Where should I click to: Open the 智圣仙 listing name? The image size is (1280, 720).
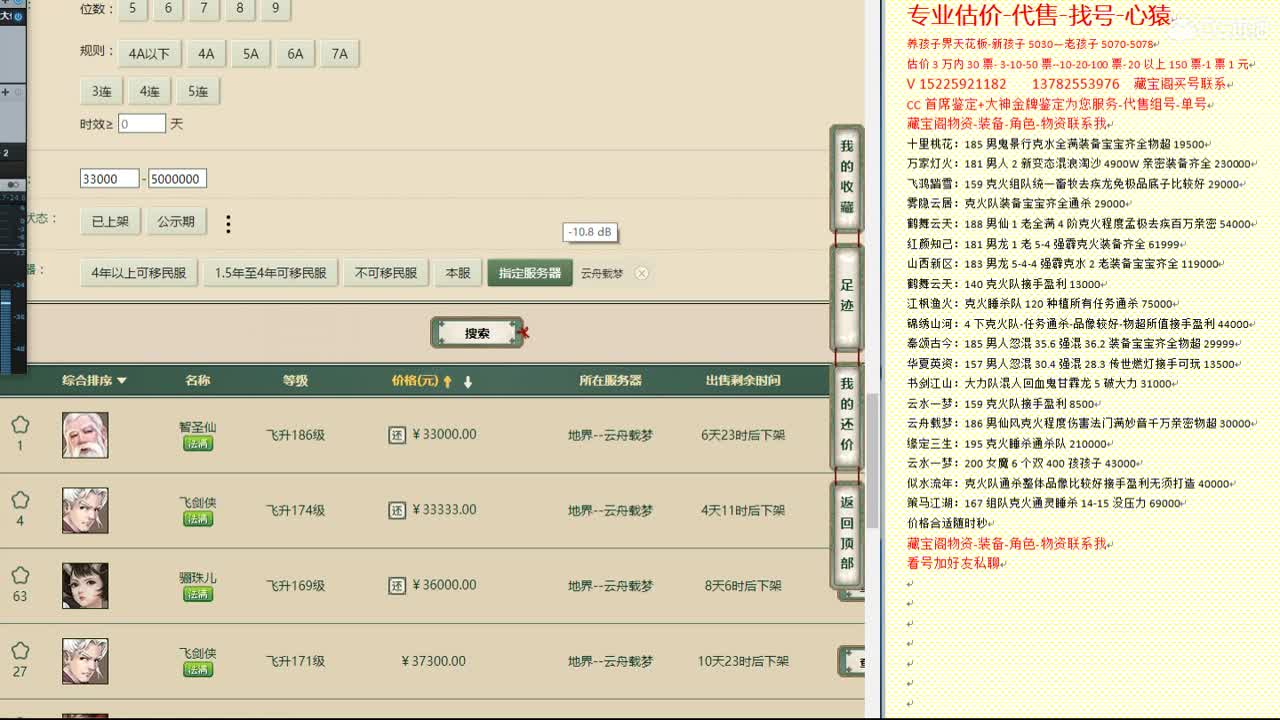[198, 427]
